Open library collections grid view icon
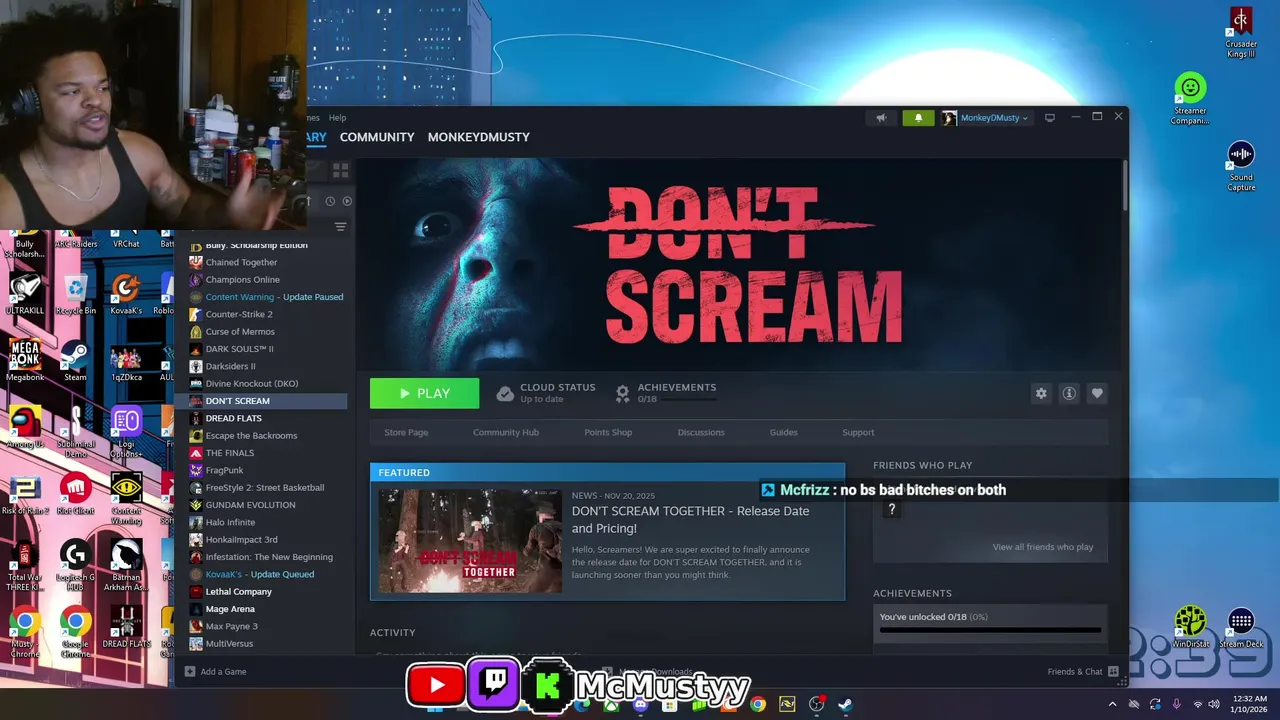Screen dimensions: 1280x720 pos(340,171)
